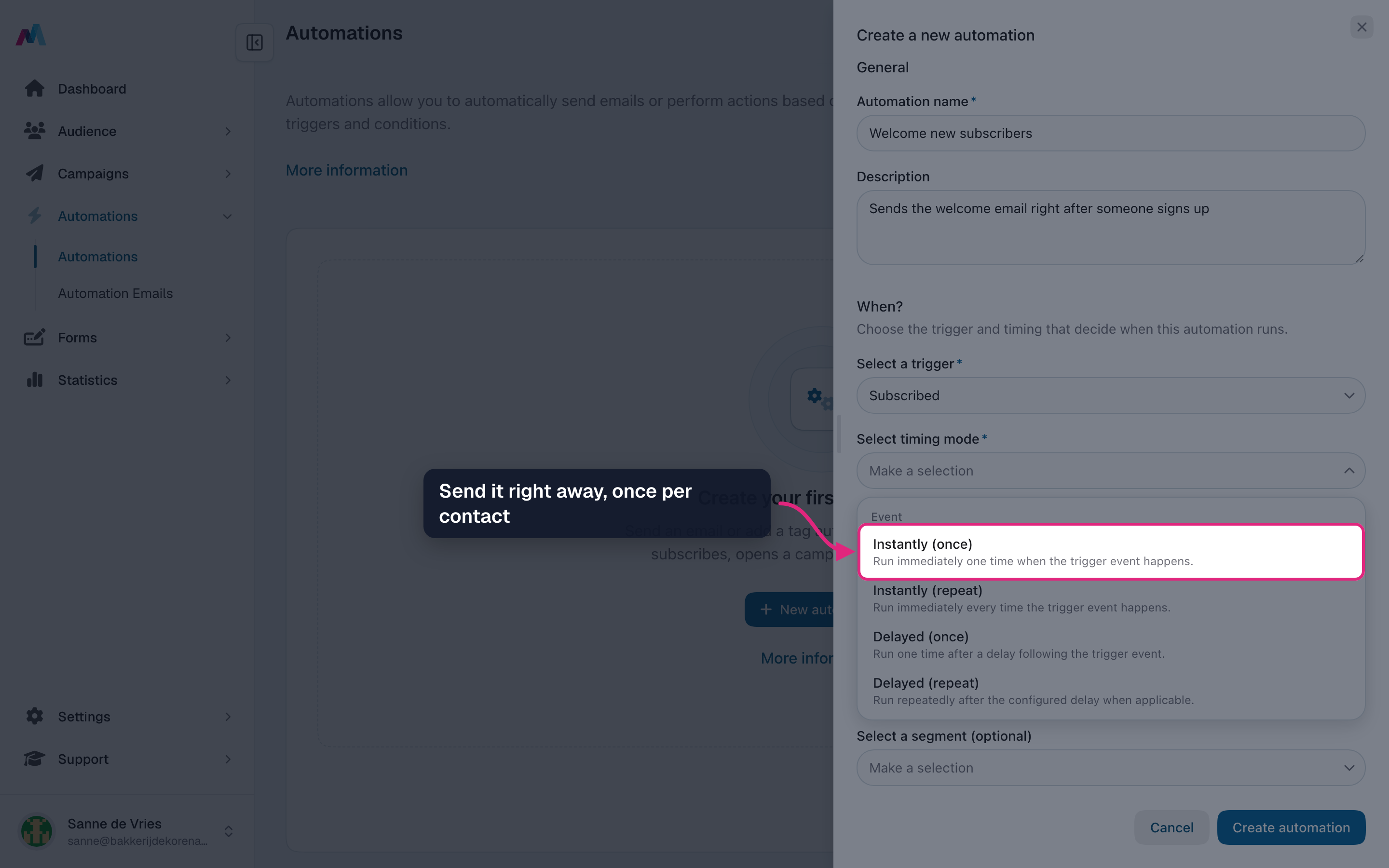Click the app logo in the sidebar

(30, 35)
